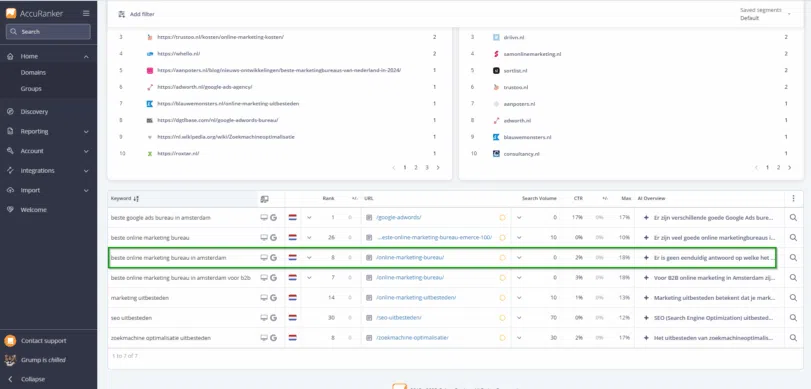811x389 pixels.
Task: Click the adworth.nl favicon in domains list
Action: [x=497, y=121]
